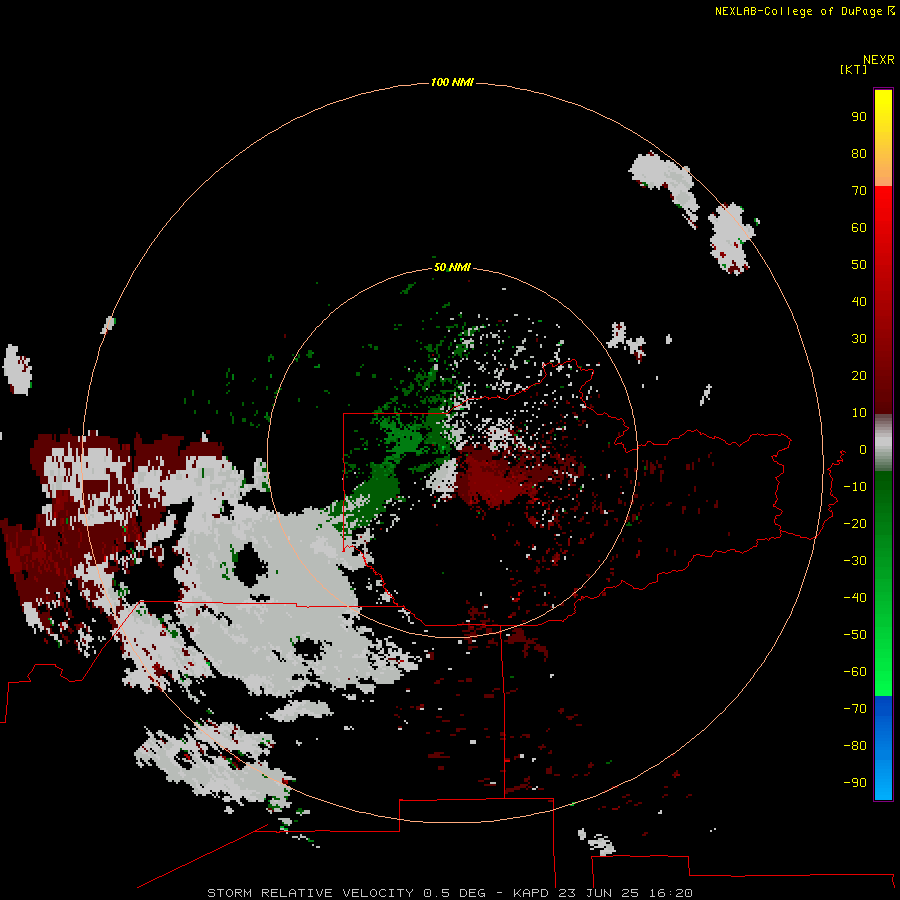900x900 pixels.
Task: Click the 0 value on velocity scale
Action: point(863,449)
